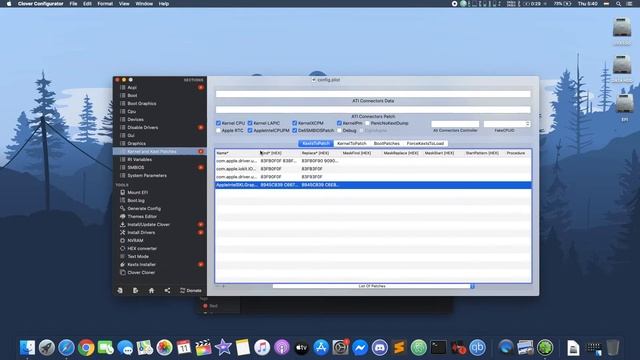Toggle the AppleIntelCPUPM checkbox

pos(250,131)
